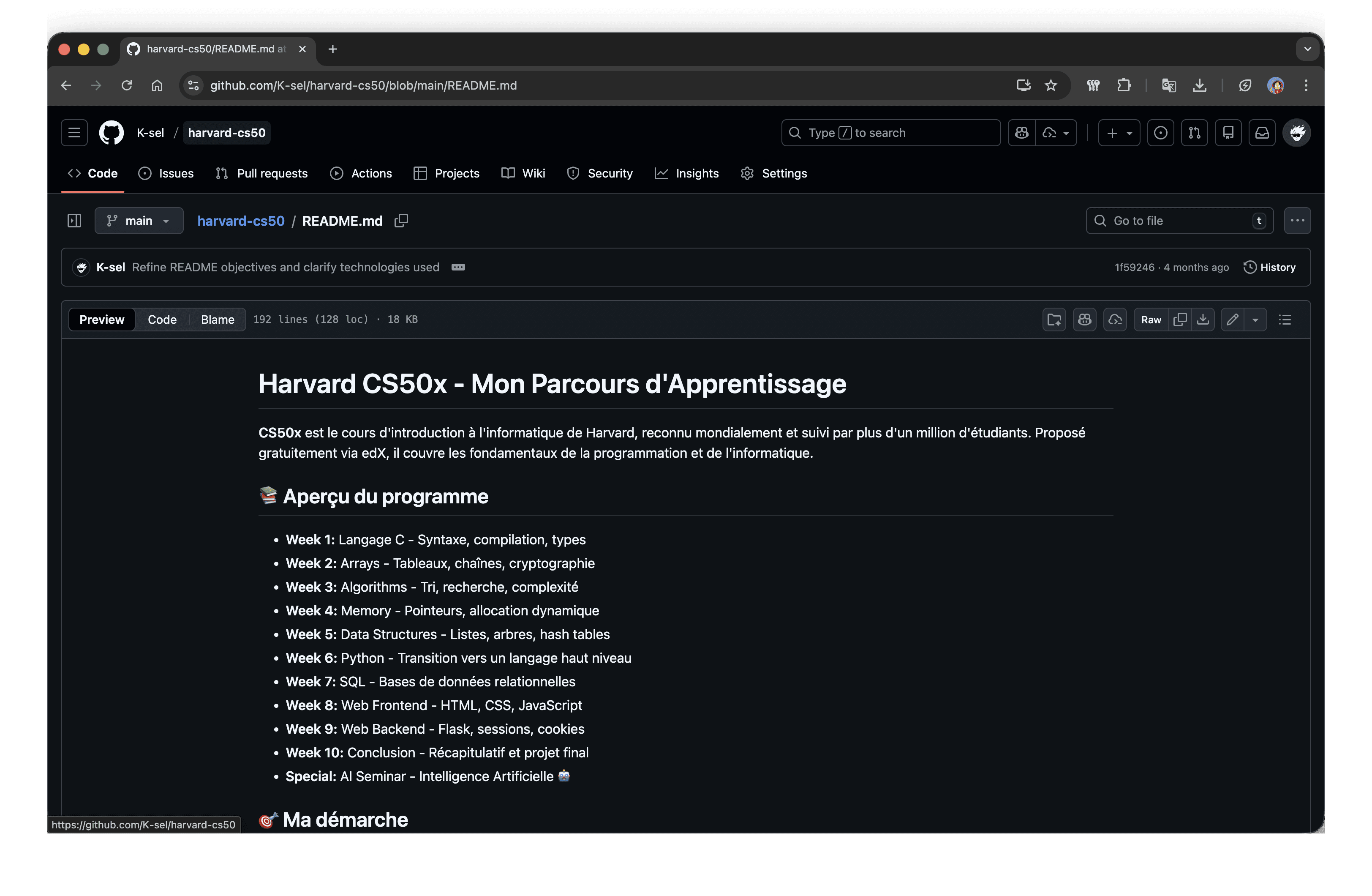
Task: Download the raw file
Action: 1203,319
